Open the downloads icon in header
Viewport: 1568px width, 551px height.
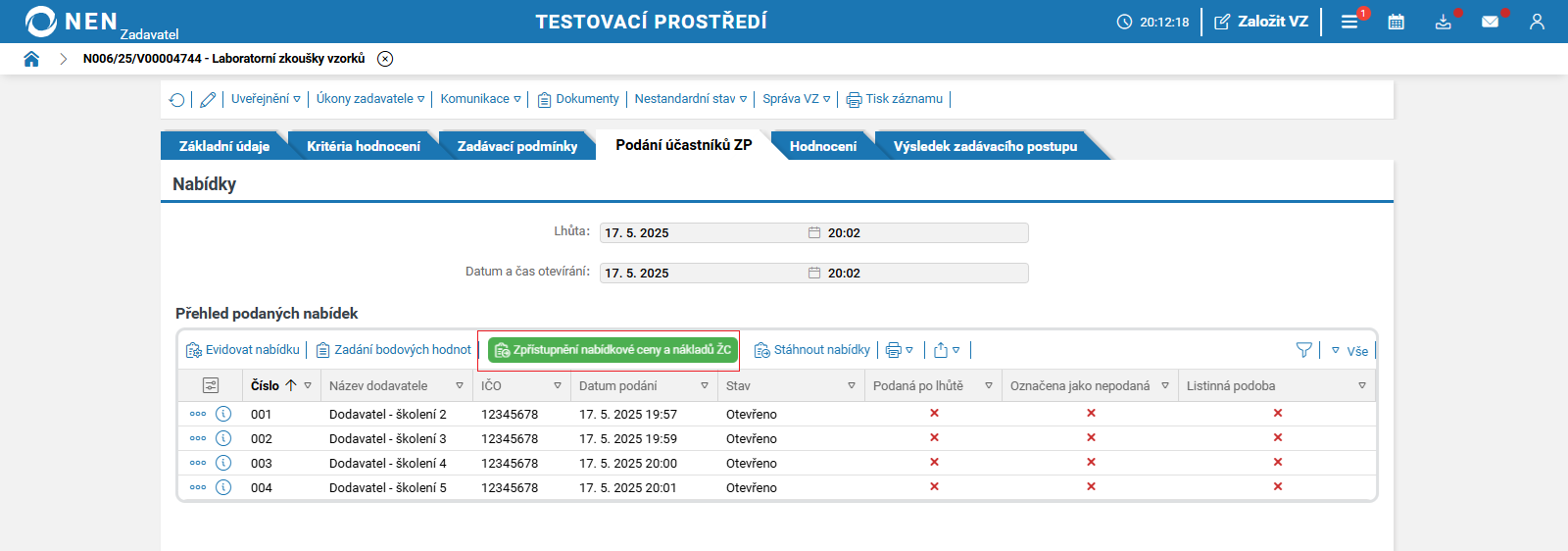(1444, 22)
